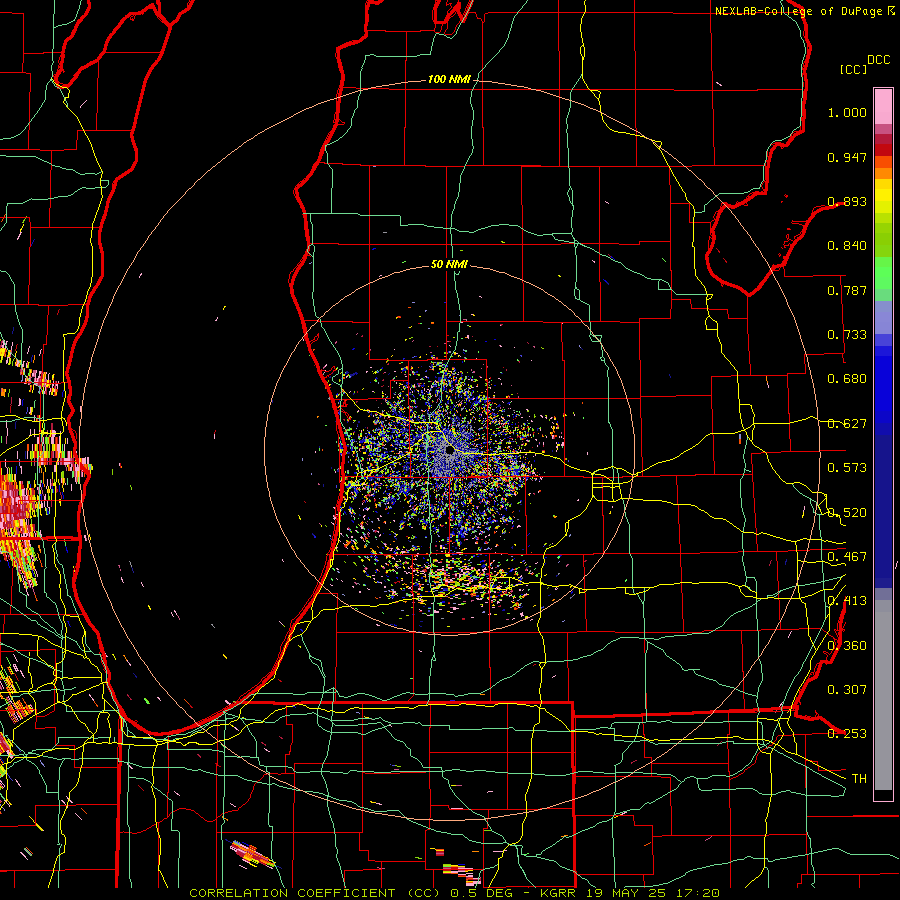Click the 0.893 color scale label
The image size is (900, 900).
tap(847, 201)
